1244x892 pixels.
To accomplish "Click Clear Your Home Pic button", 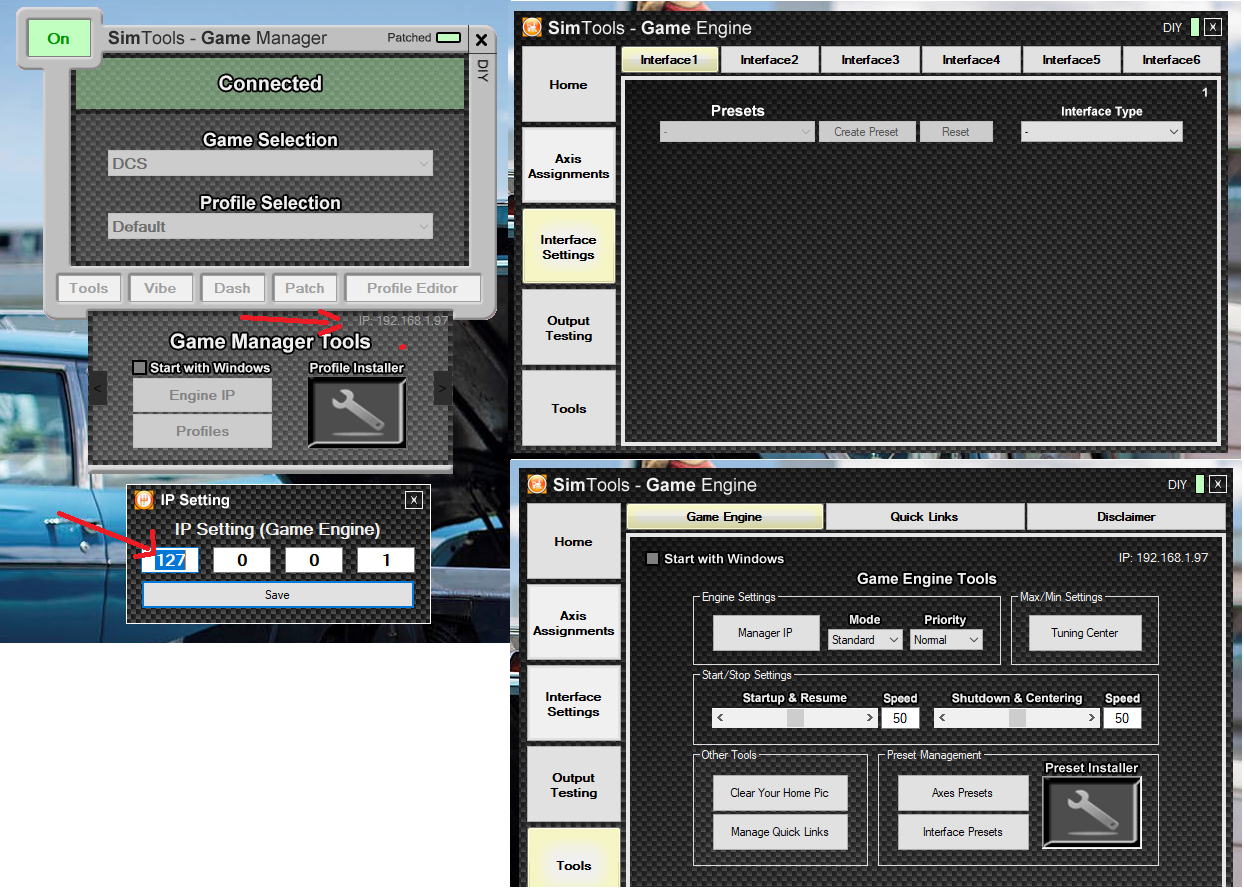I will point(780,793).
